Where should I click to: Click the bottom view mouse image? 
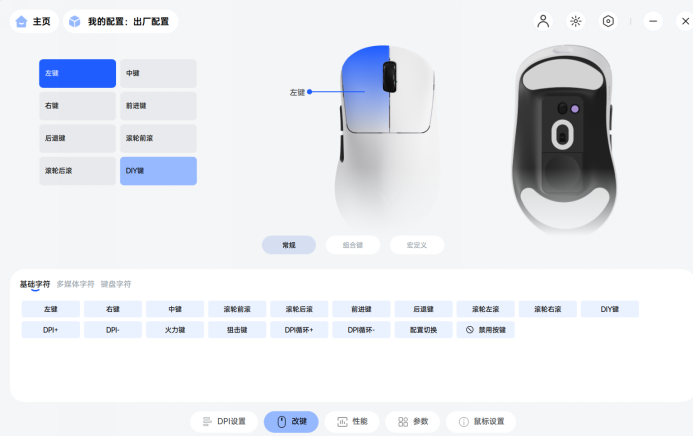click(564, 138)
